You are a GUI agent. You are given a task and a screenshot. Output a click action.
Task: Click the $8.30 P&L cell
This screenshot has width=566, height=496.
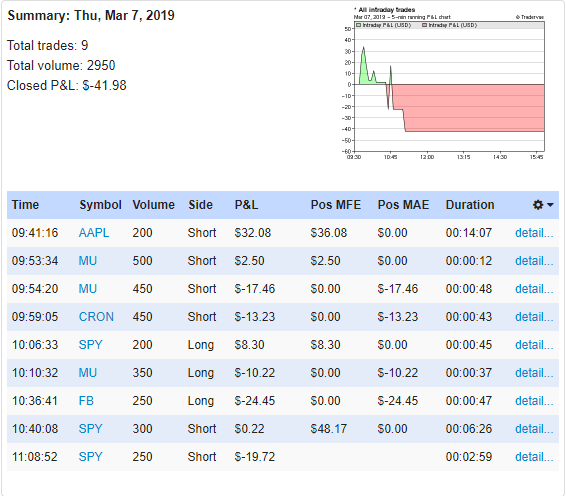pos(249,345)
